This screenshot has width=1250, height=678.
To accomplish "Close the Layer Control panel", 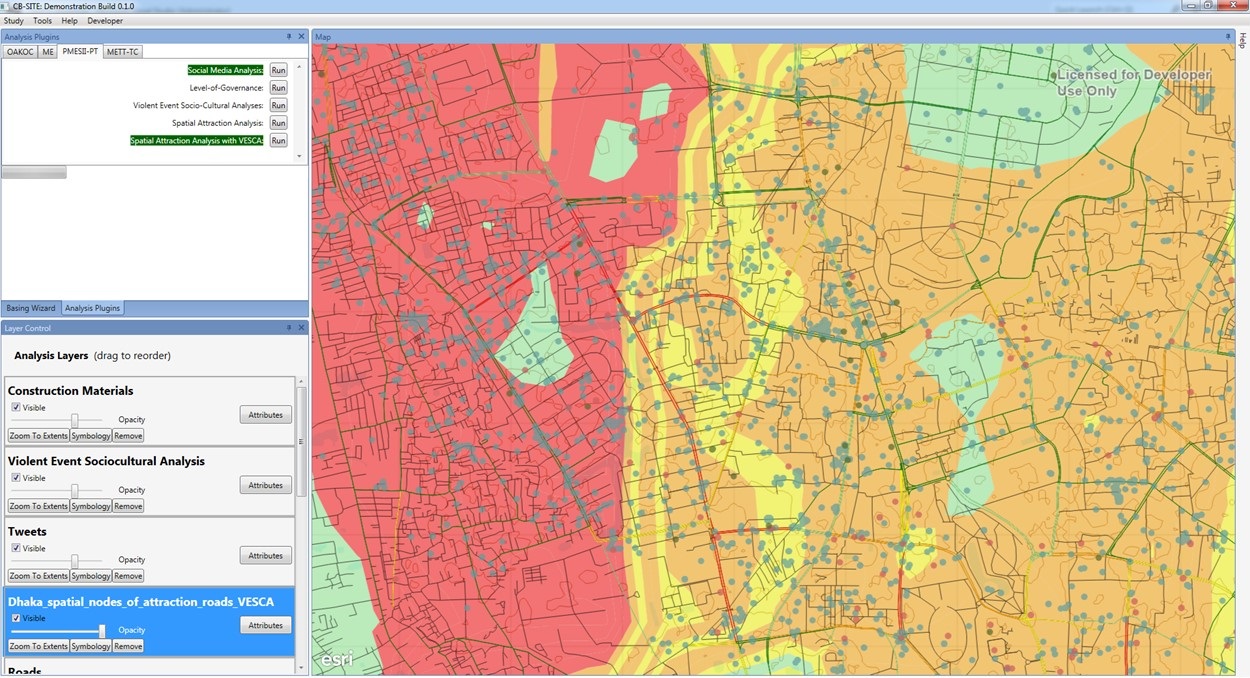I will [301, 328].
